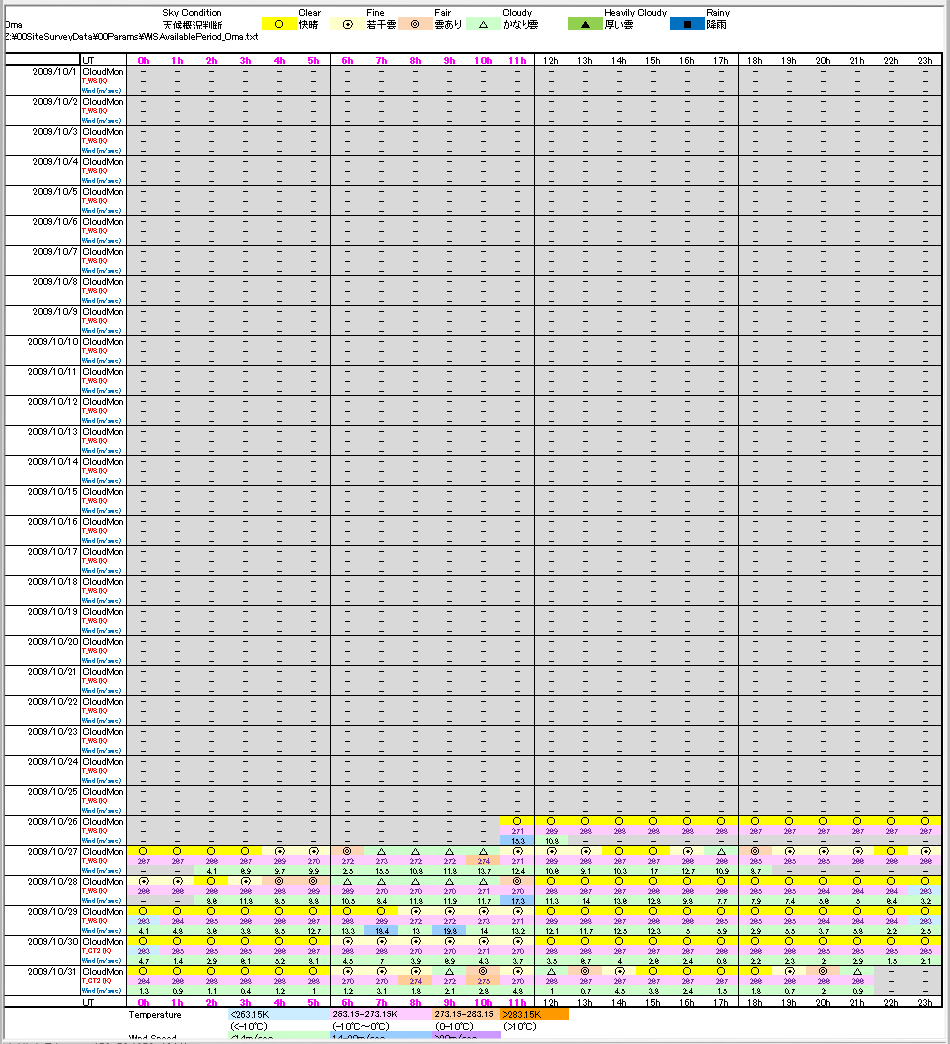Select the cloudy triangle for 2009/10/31 at 12h
950x1044 pixels.
pos(551,971)
